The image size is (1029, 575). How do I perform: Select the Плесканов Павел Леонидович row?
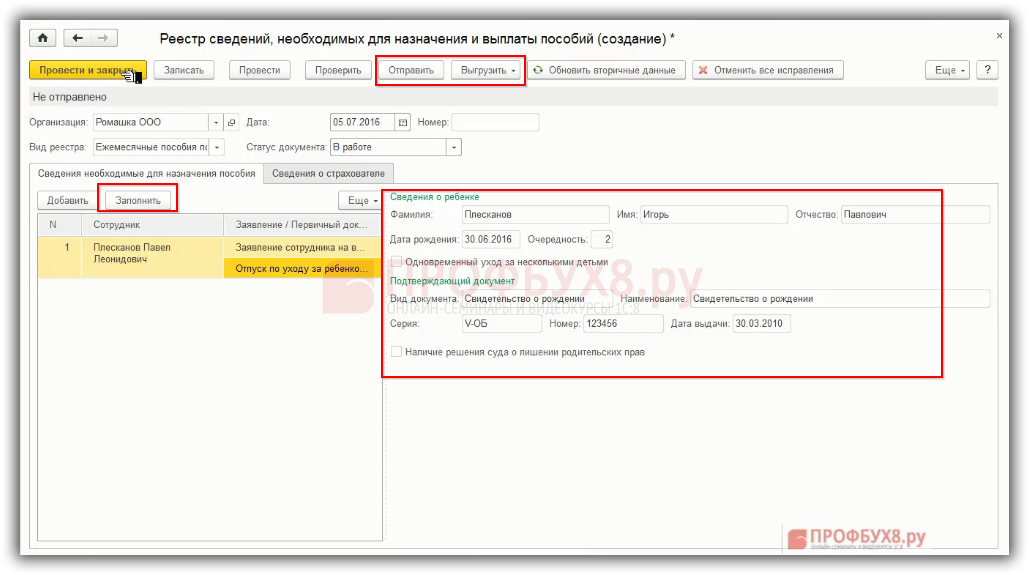tap(131, 253)
